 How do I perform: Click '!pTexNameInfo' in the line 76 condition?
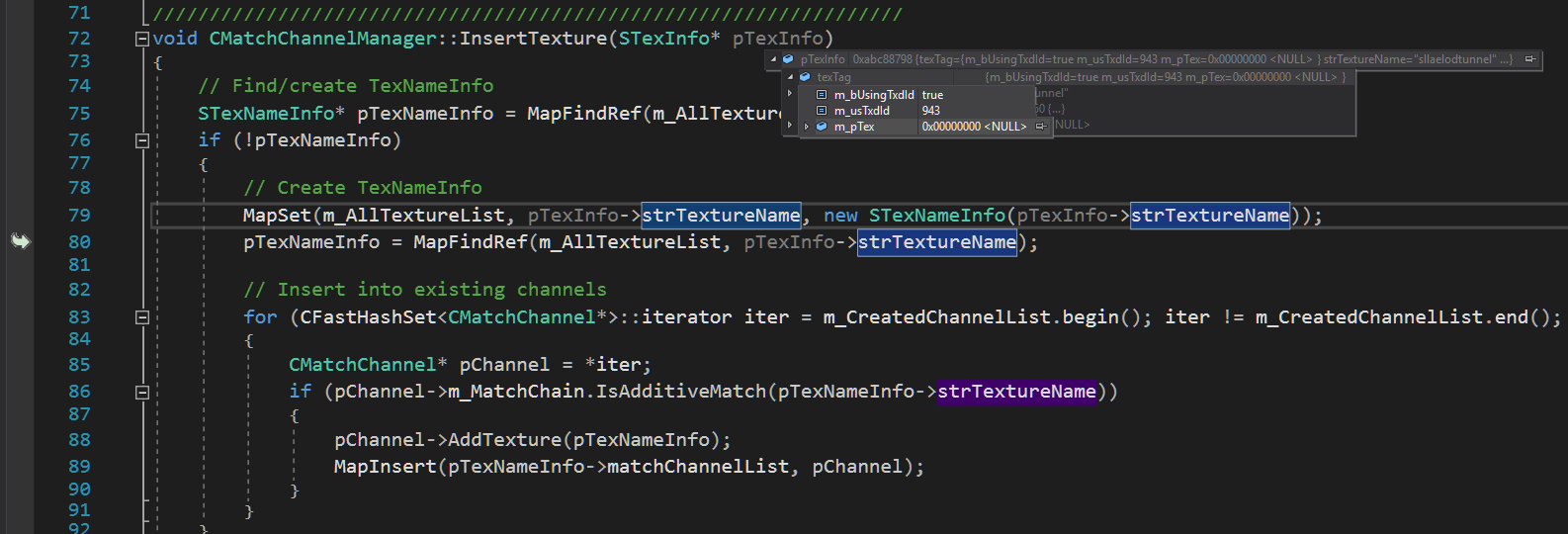pos(317,140)
